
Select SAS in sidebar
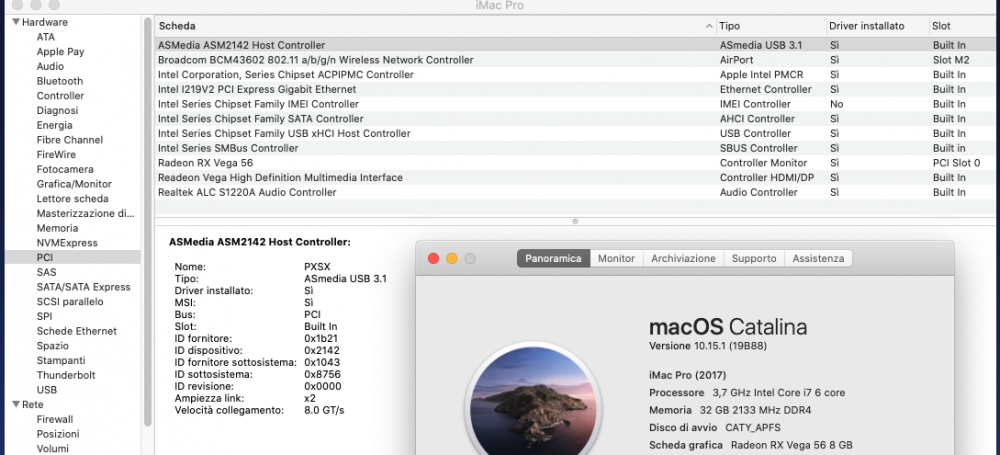tap(46, 272)
